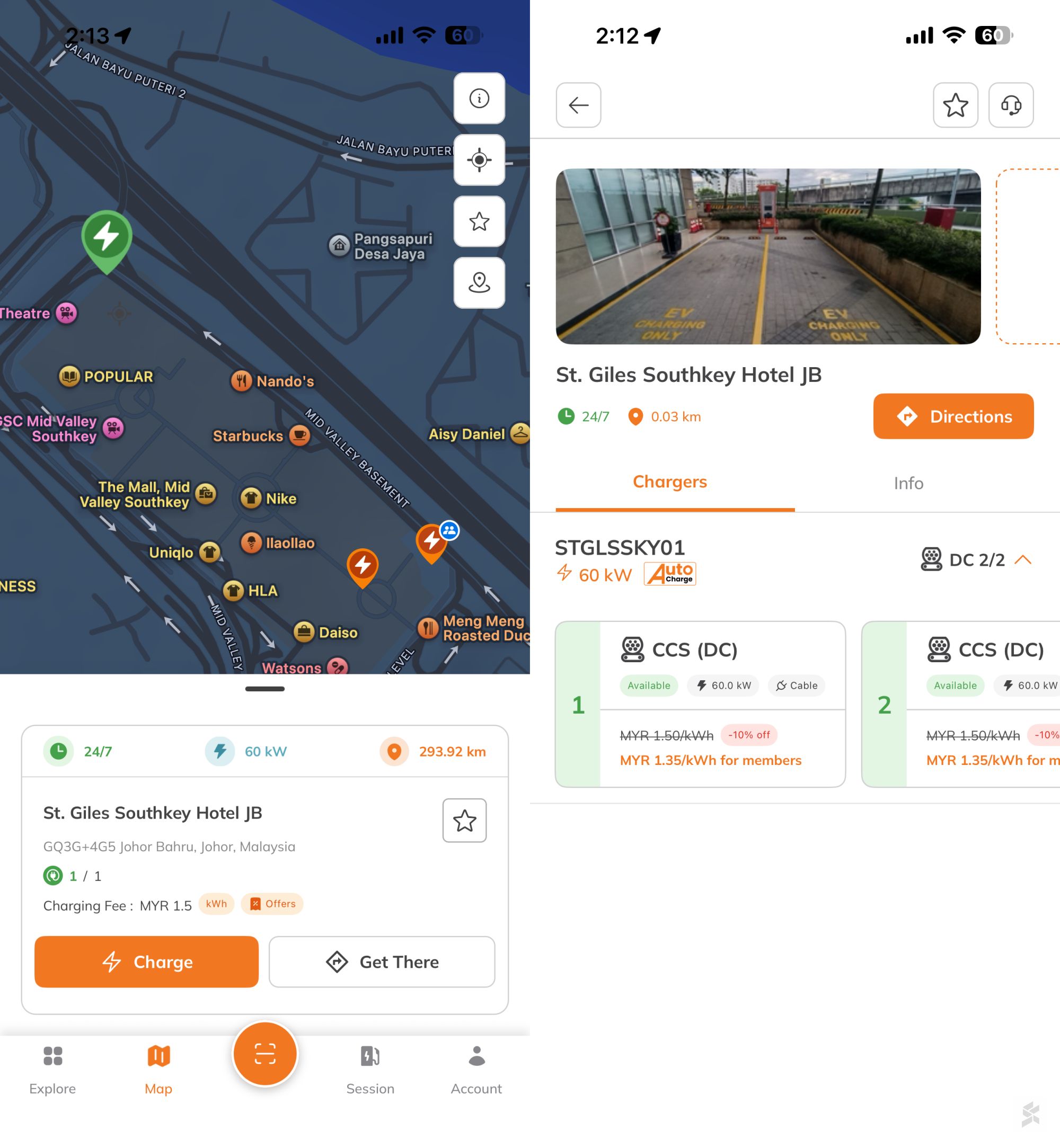Open the station photo thumbnail
This screenshot has height=1148, width=1060.
click(x=767, y=256)
